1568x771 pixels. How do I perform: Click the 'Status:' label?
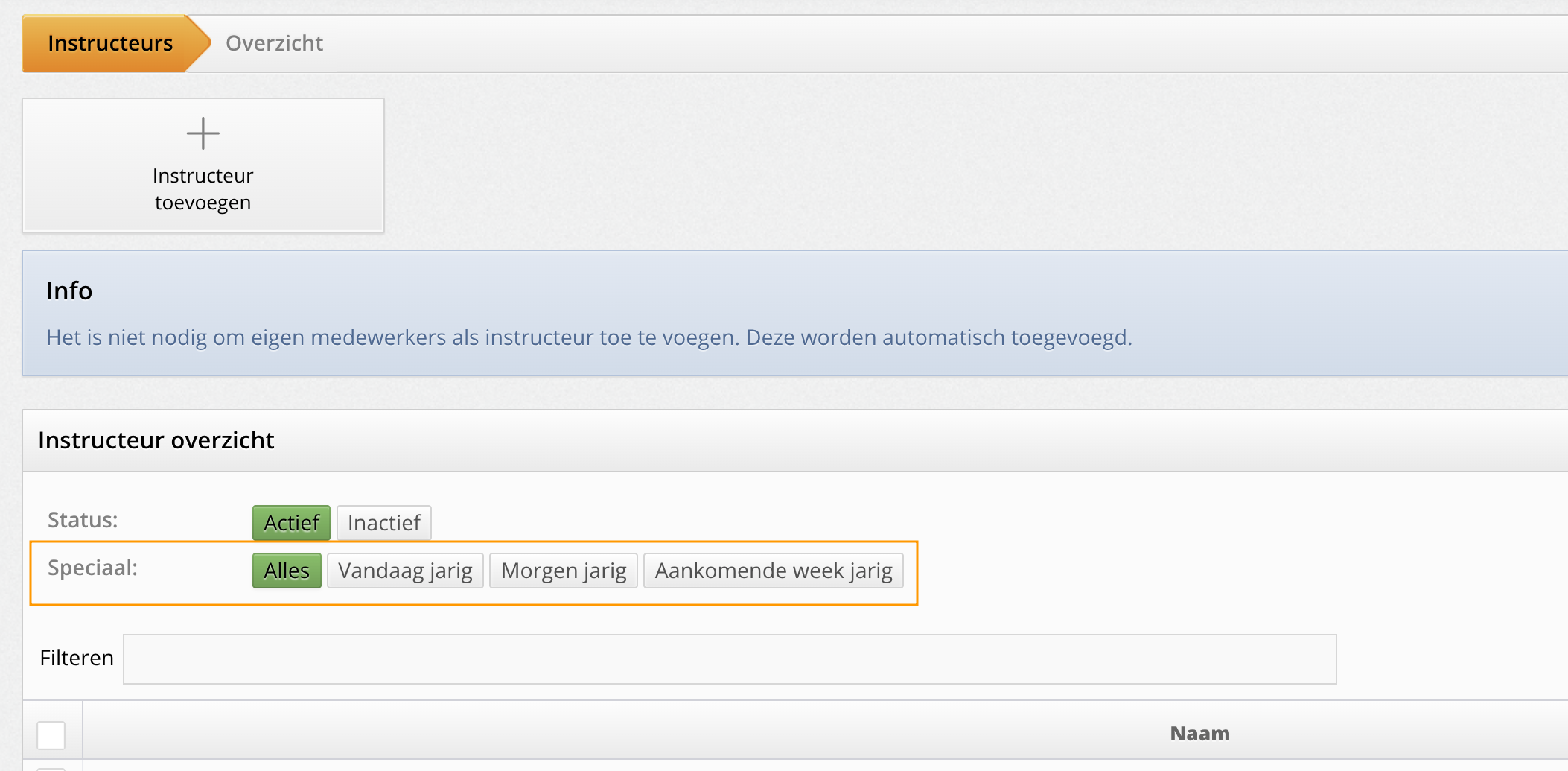click(83, 520)
